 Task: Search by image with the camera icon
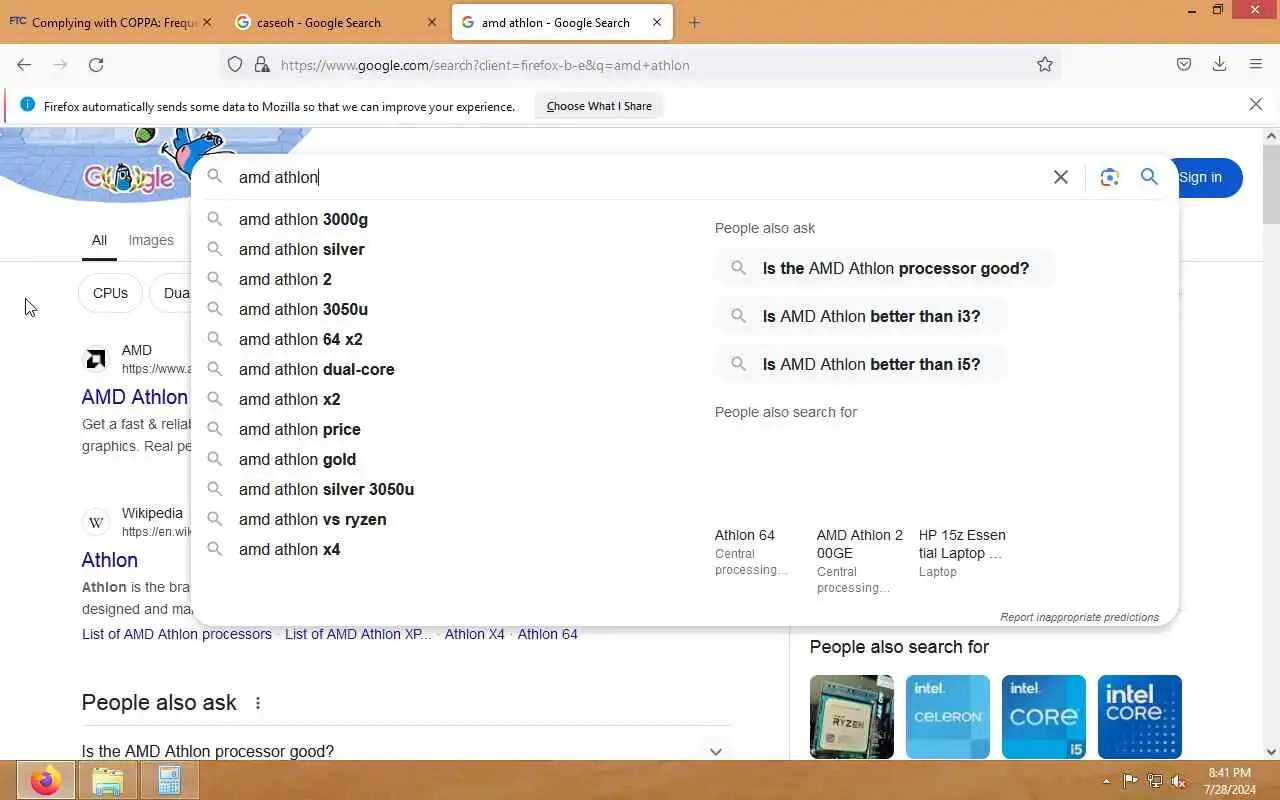coord(1109,177)
